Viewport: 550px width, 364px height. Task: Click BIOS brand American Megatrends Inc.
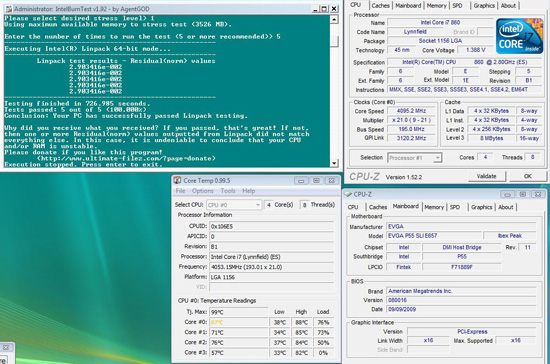461,291
